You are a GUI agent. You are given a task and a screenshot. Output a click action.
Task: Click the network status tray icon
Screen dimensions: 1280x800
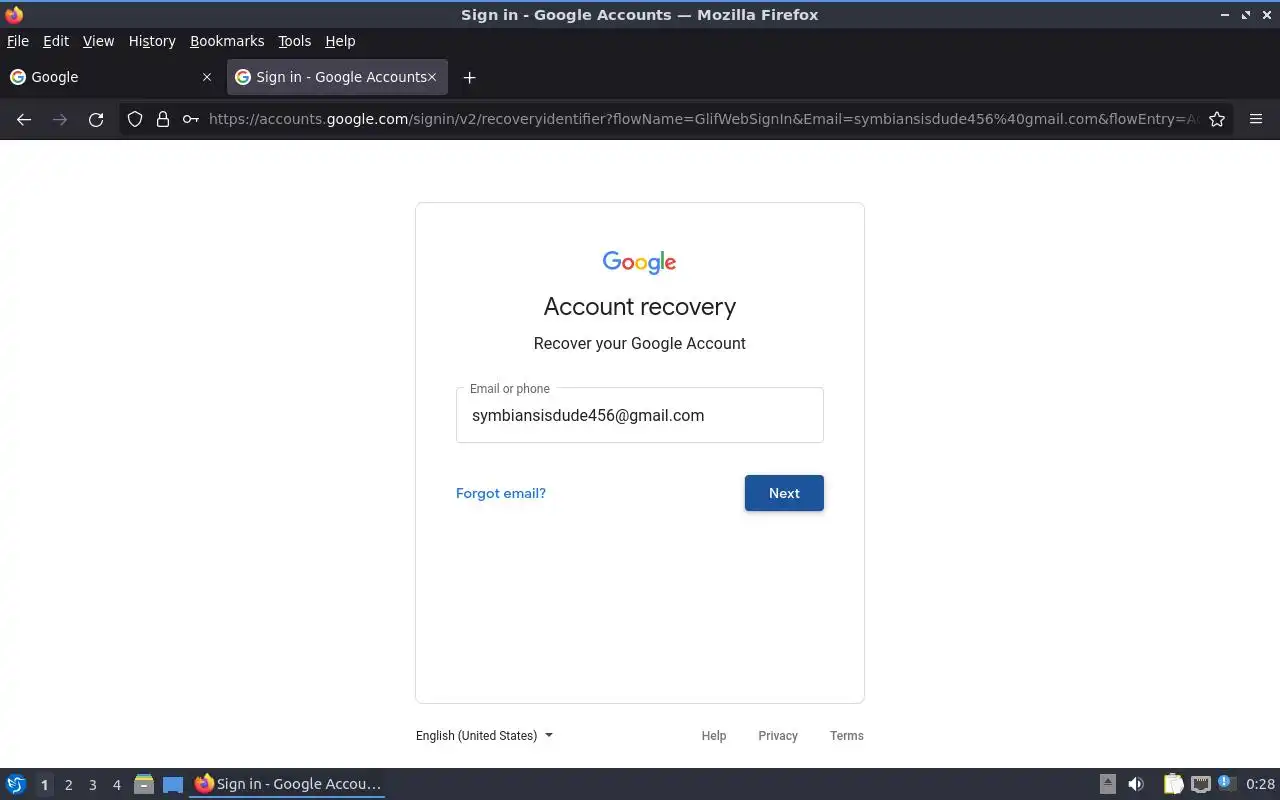1201,784
